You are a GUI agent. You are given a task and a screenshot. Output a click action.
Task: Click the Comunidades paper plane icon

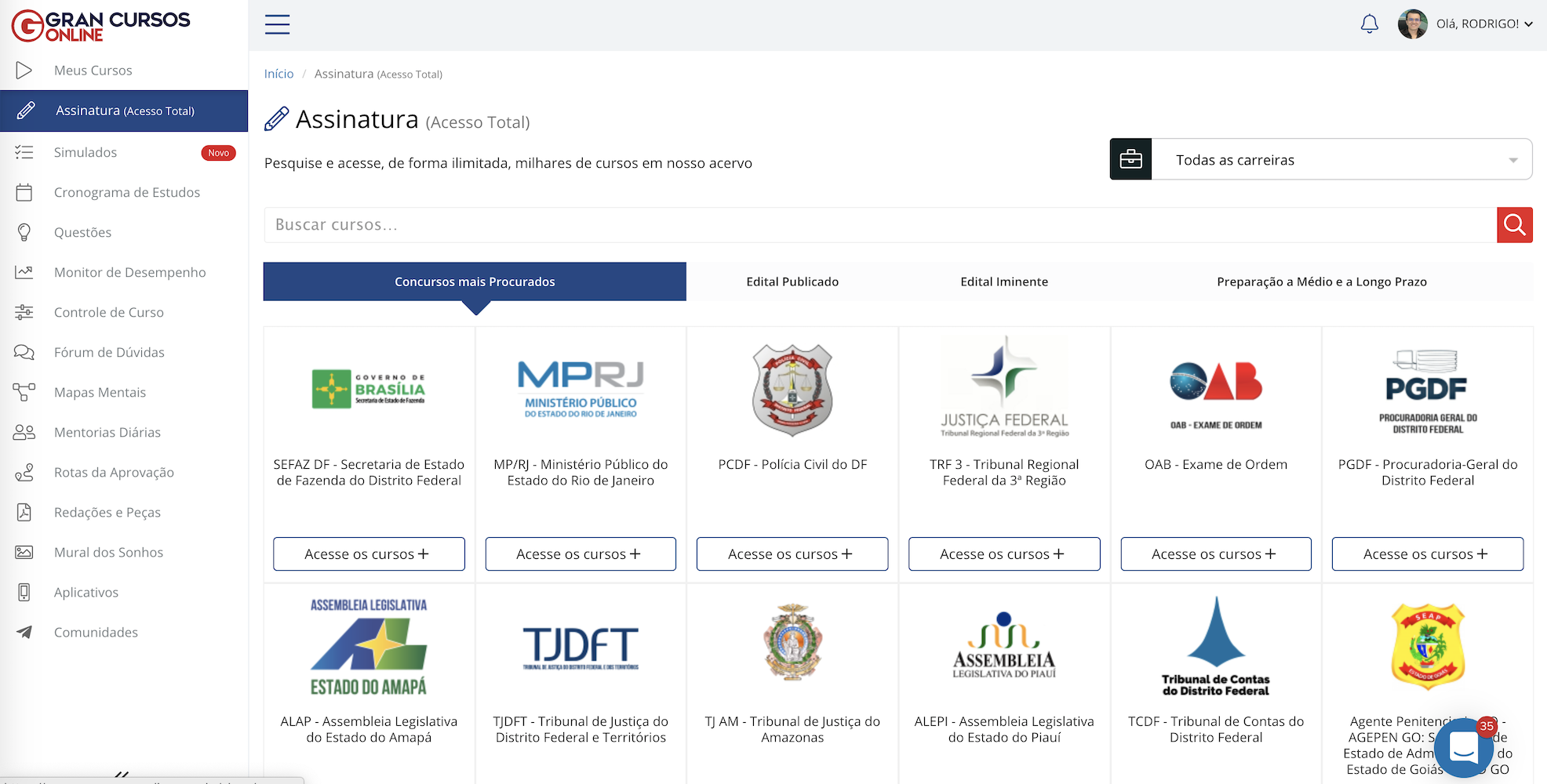(x=24, y=632)
